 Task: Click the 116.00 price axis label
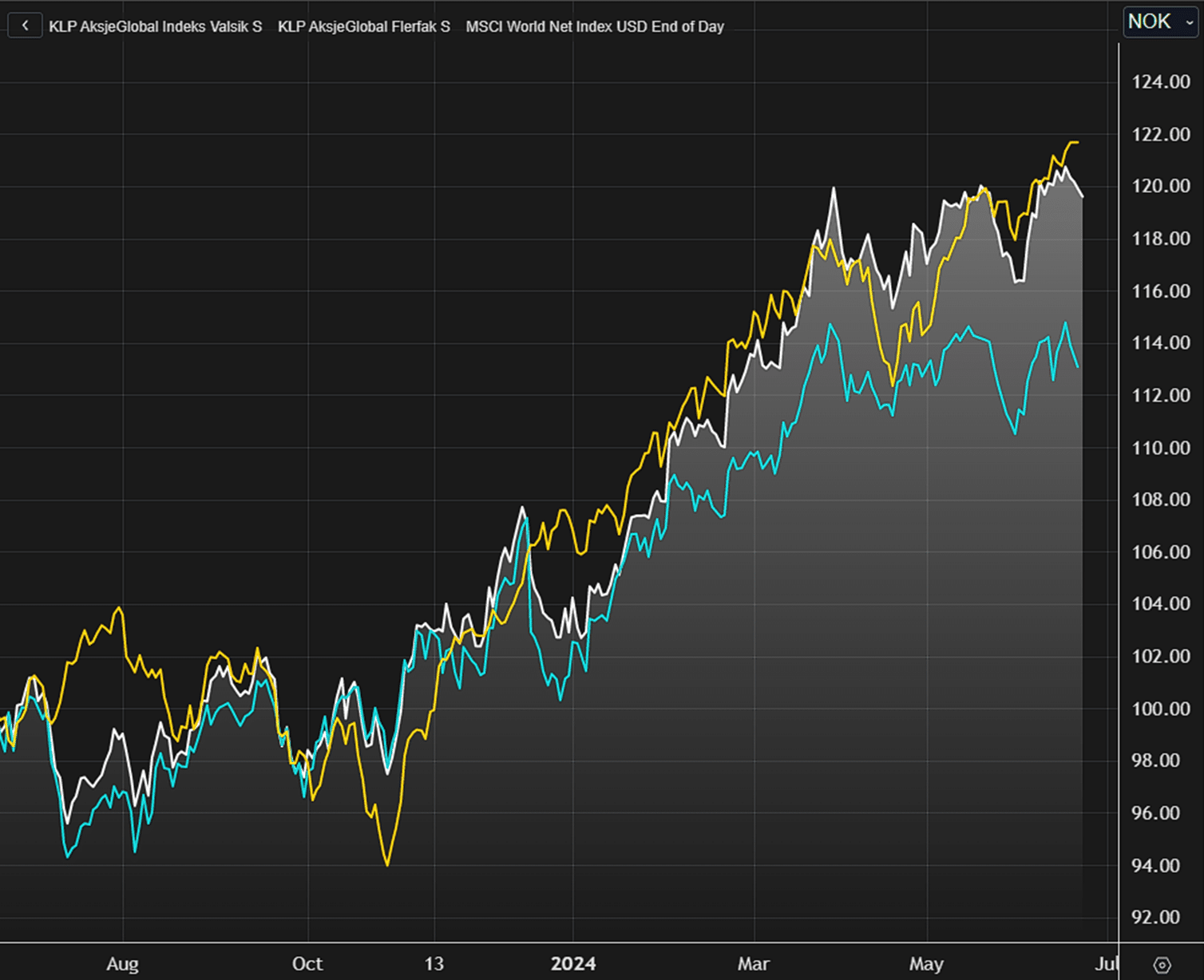pos(1161,291)
